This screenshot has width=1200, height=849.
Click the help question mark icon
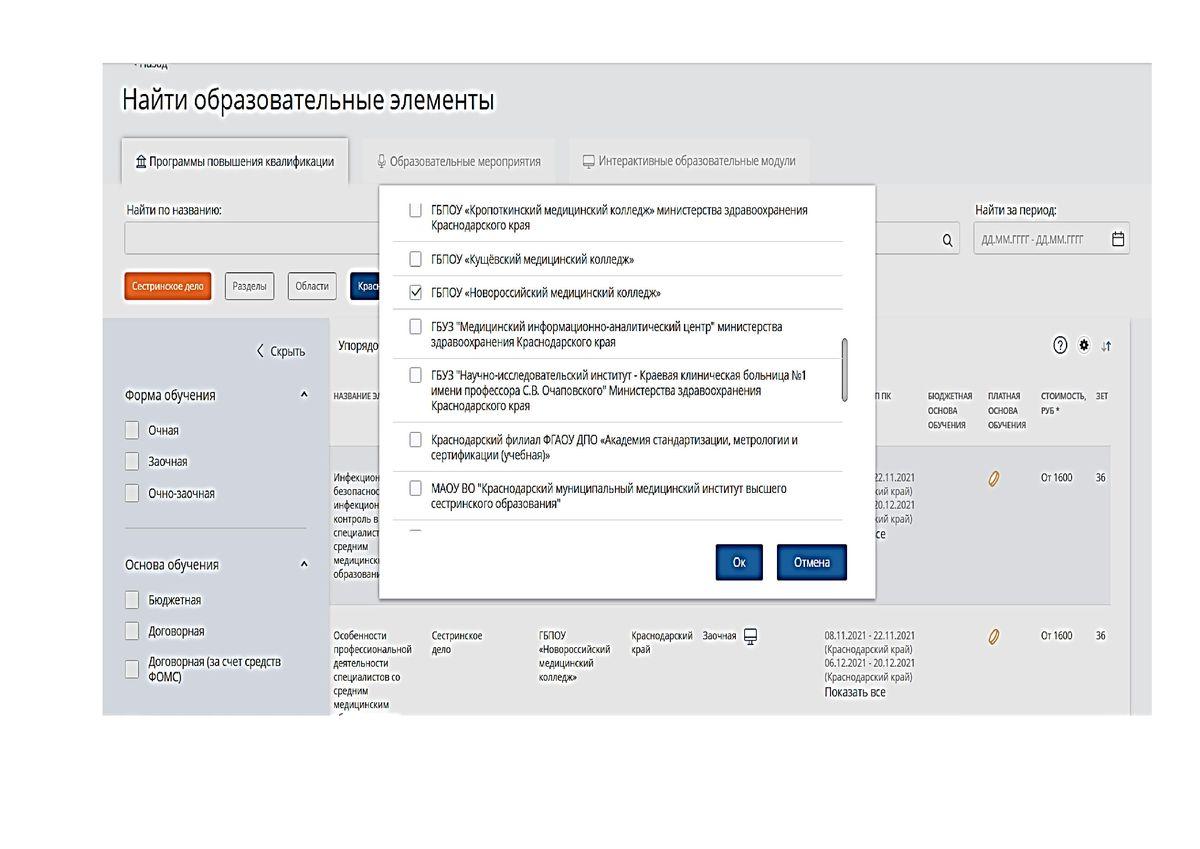1060,345
